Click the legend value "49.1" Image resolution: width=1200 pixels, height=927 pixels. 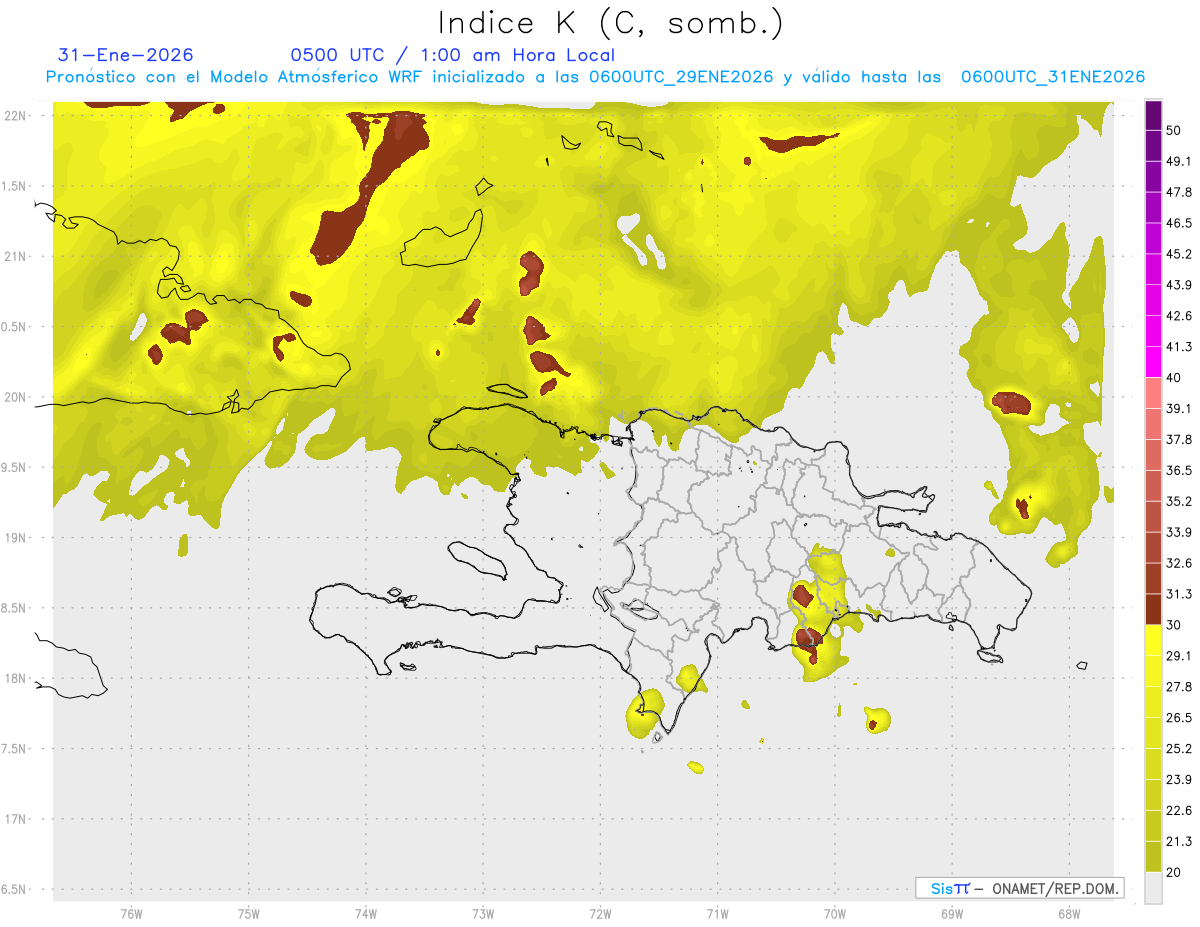pos(1179,161)
